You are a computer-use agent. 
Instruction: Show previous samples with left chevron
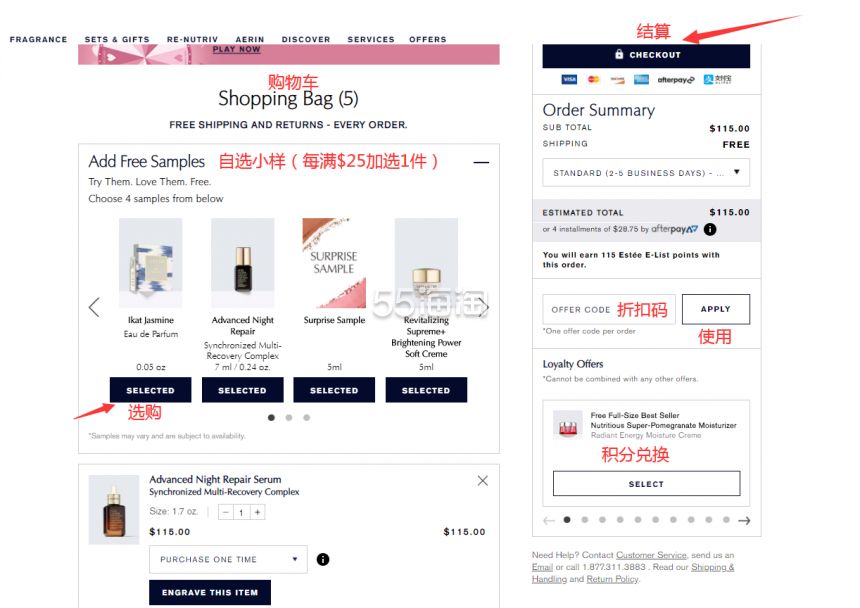tap(94, 307)
